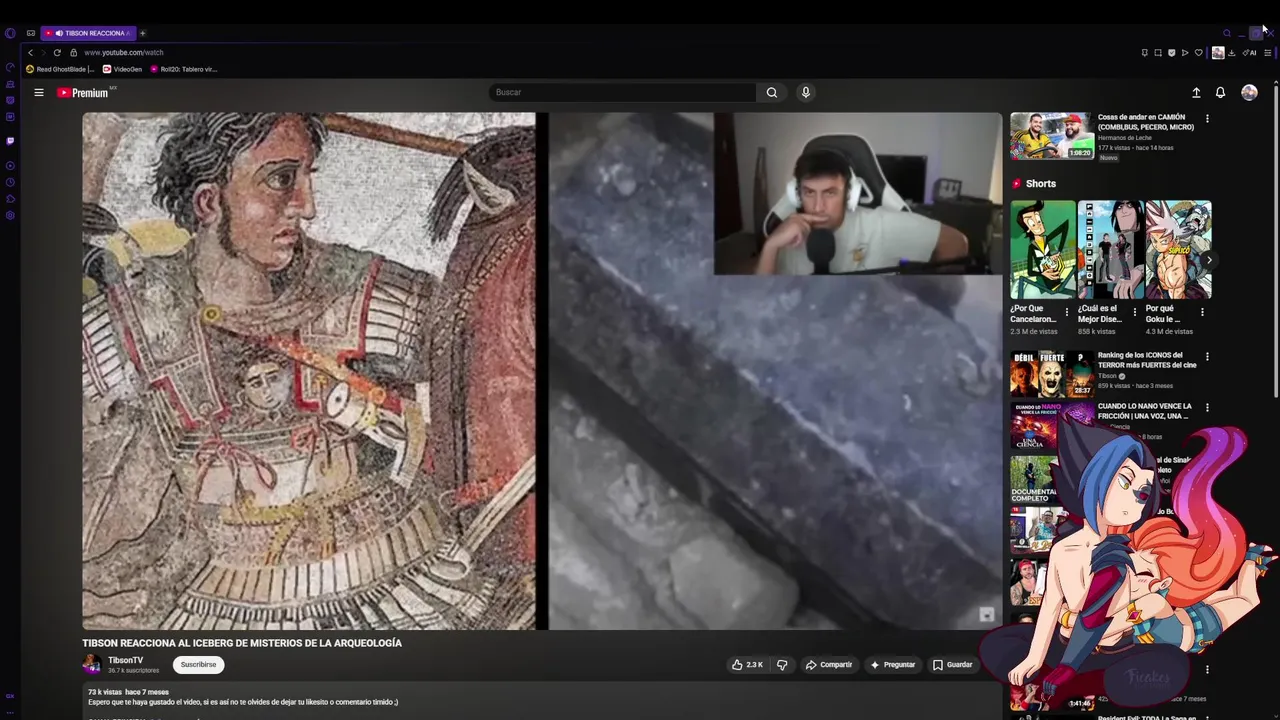The height and width of the screenshot is (720, 1280).
Task: Open the workspaces icon beside the tab
Action: pyautogui.click(x=31, y=33)
